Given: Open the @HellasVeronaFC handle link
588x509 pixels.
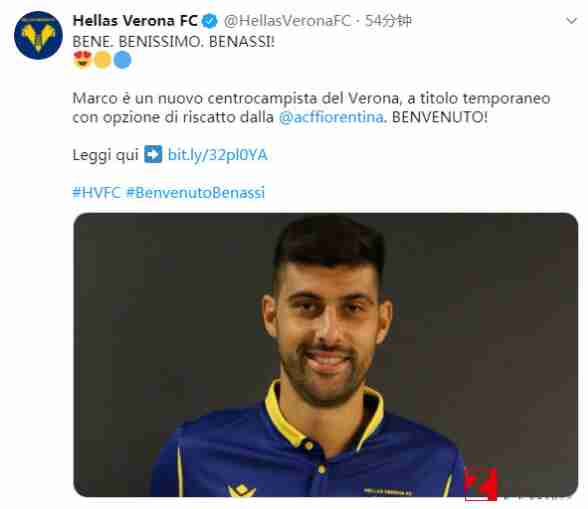Looking at the screenshot, I should [x=287, y=21].
